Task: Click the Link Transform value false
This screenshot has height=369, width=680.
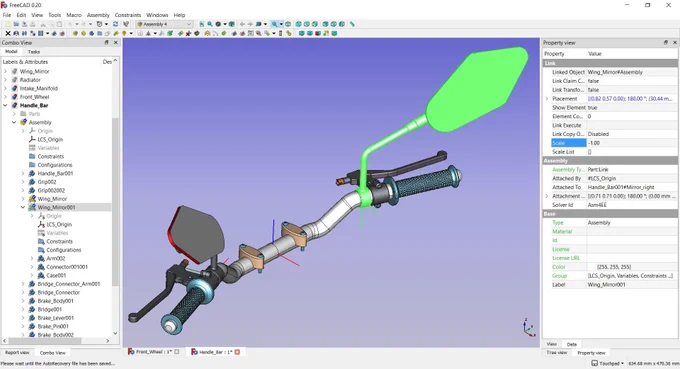Action: pos(632,90)
